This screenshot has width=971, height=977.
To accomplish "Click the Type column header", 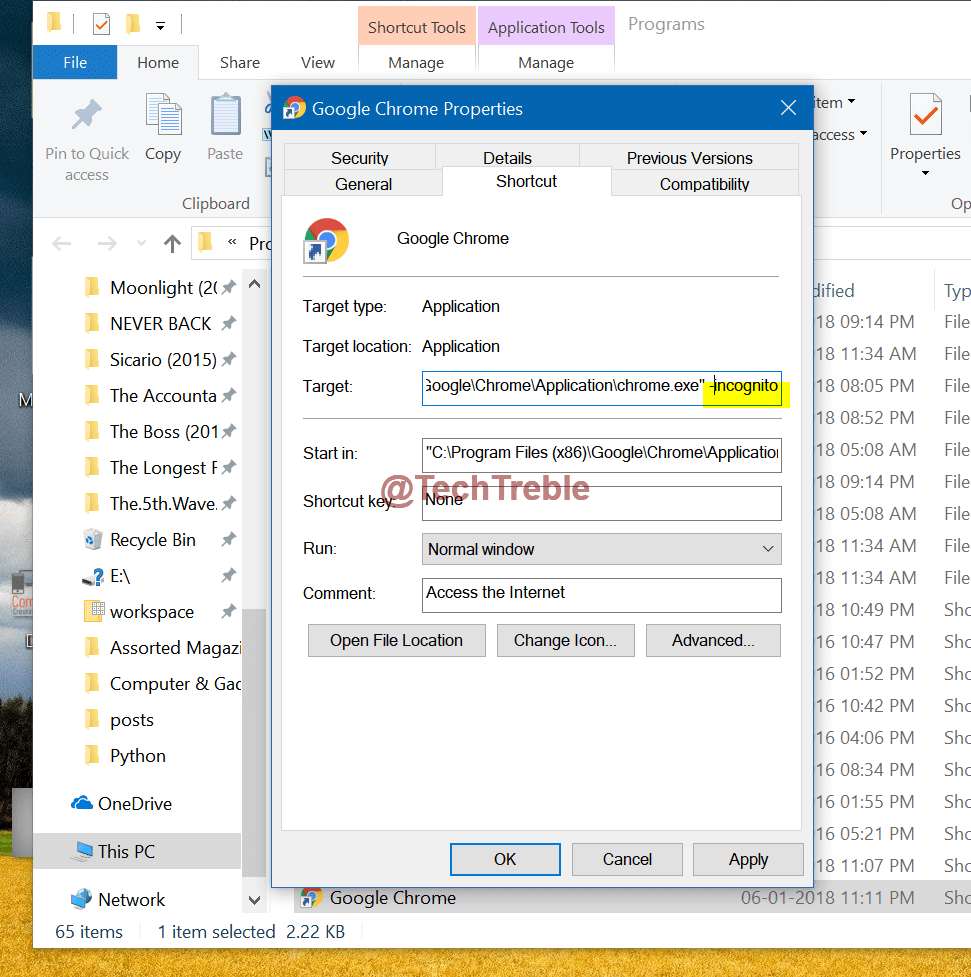I will click(956, 290).
